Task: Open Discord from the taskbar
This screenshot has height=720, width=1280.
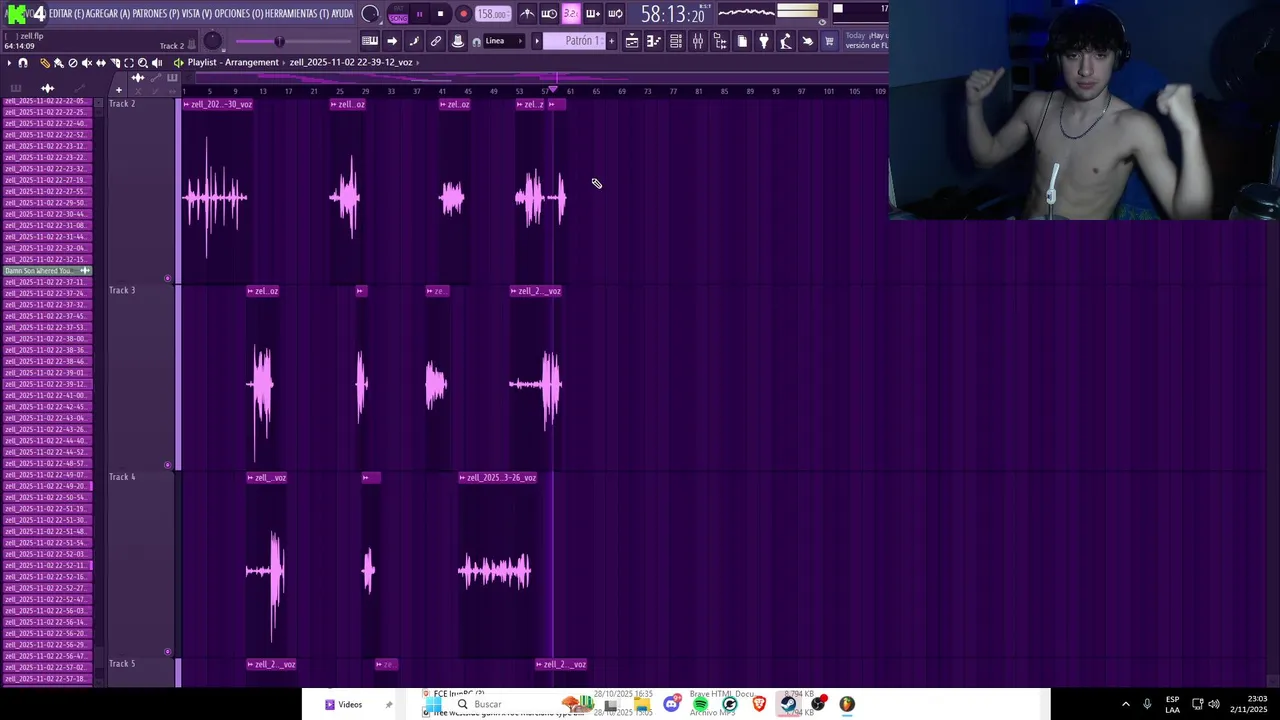Action: point(671,704)
